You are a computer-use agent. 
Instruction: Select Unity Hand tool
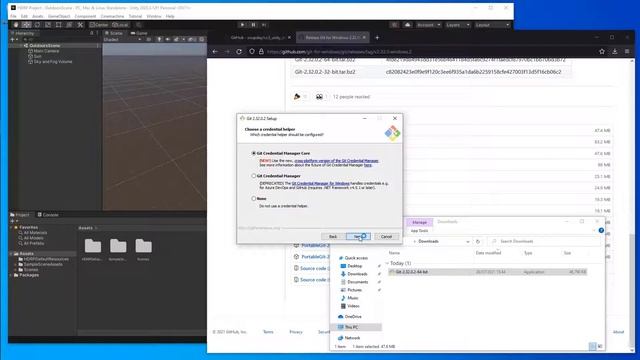pyautogui.click(x=16, y=25)
